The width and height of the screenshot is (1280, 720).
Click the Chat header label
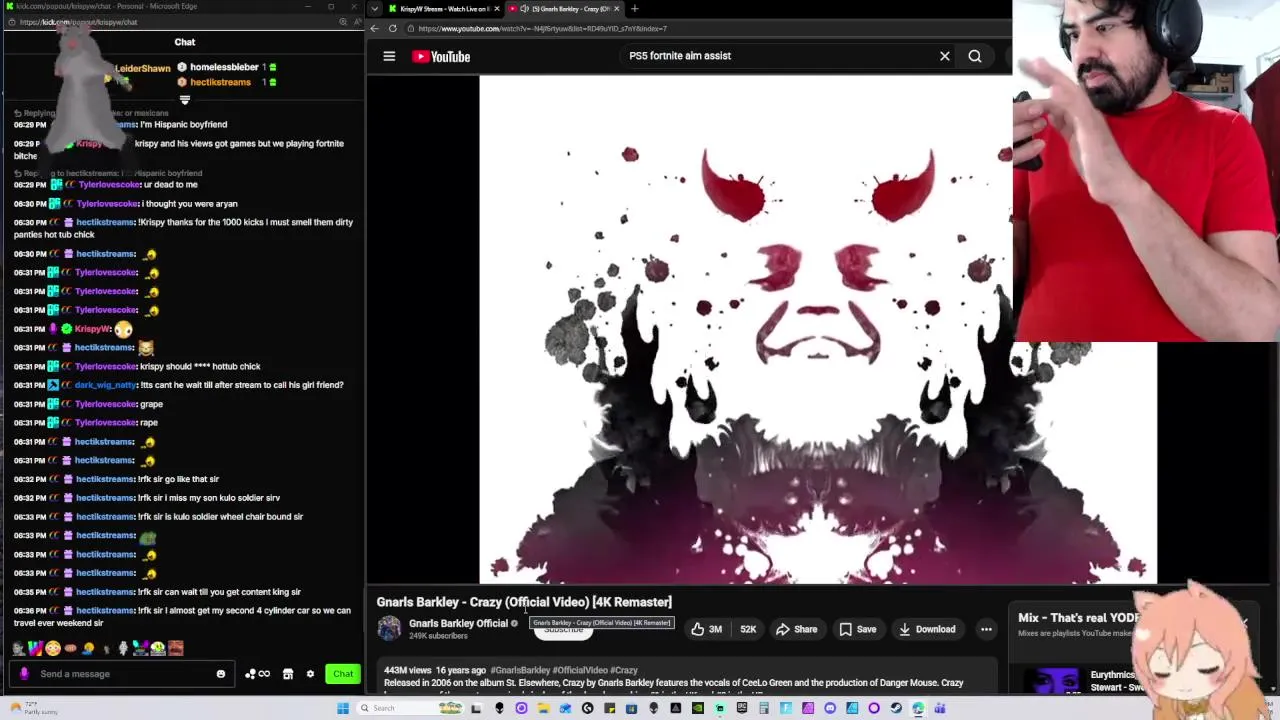185,42
